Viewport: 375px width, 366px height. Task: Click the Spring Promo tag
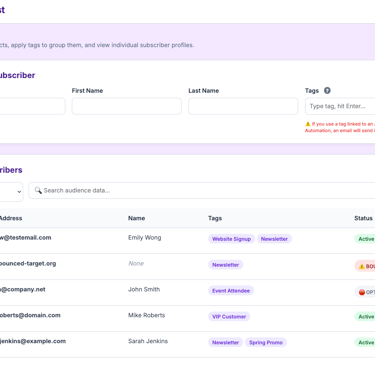click(266, 342)
